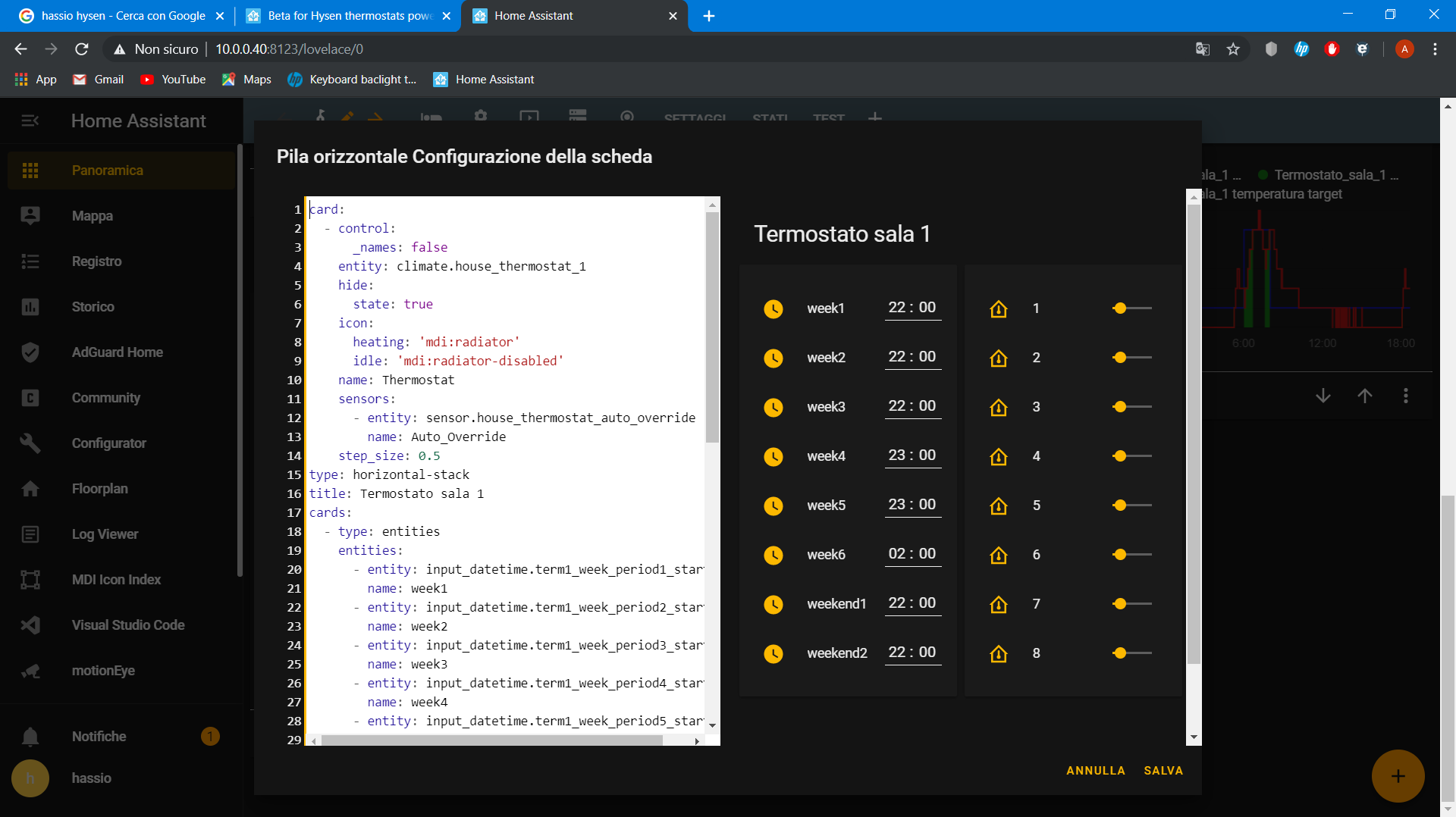Screen dimensions: 1456x817
Task: Click the home thermometer icon for row 3
Action: point(998,407)
